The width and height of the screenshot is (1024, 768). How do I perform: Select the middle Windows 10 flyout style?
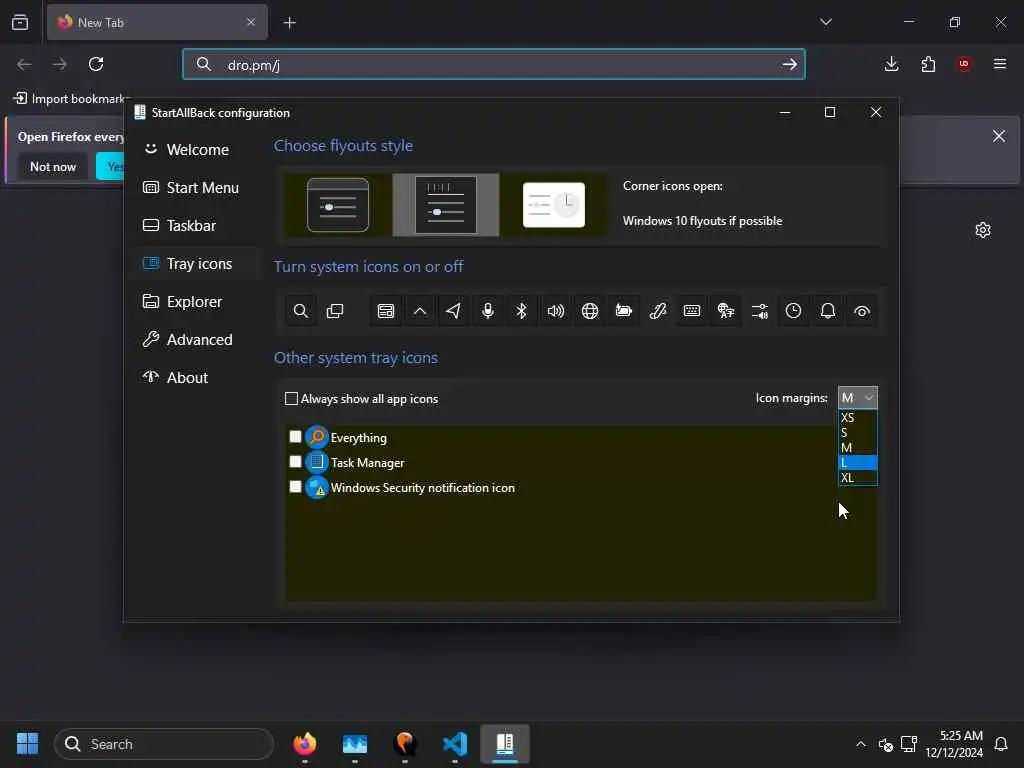446,205
